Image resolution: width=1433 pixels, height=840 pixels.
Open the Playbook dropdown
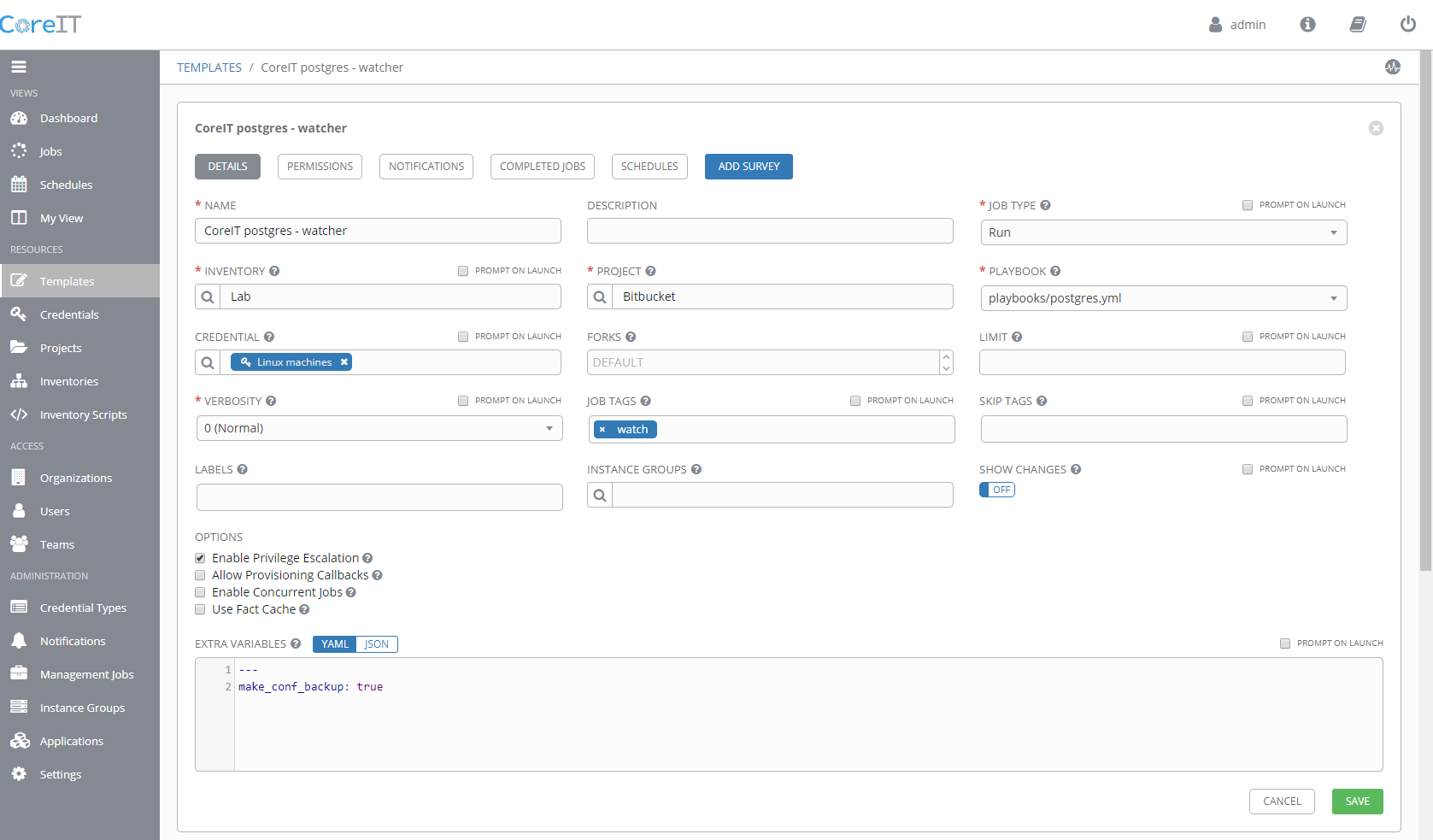tap(1163, 298)
